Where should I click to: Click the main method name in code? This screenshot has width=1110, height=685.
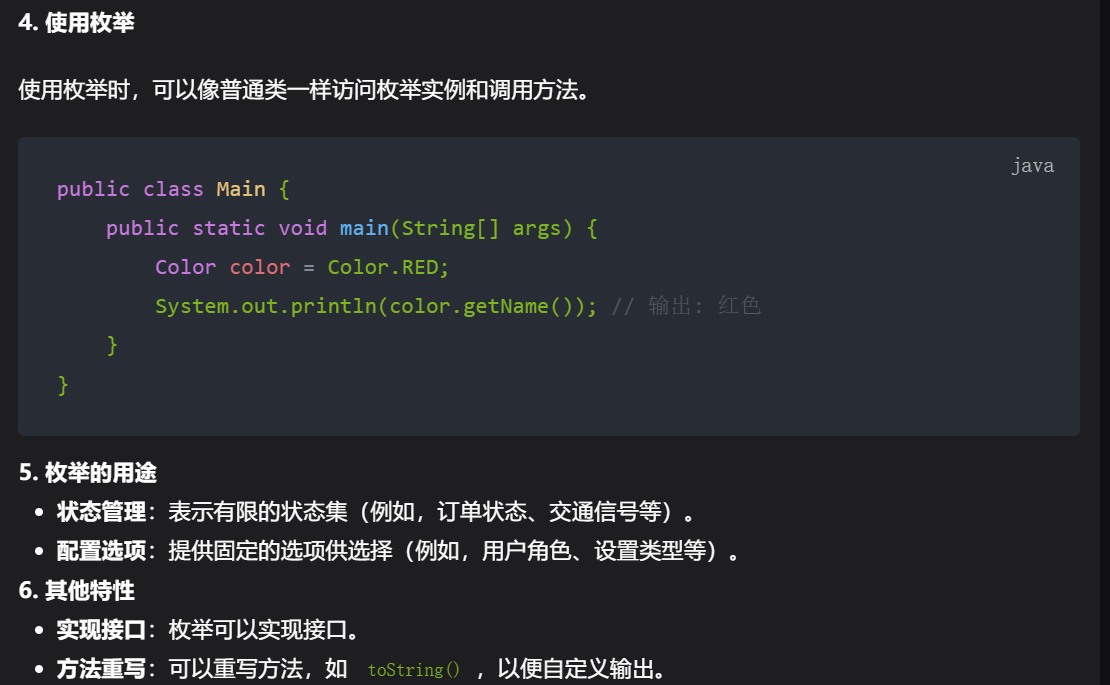(x=364, y=228)
